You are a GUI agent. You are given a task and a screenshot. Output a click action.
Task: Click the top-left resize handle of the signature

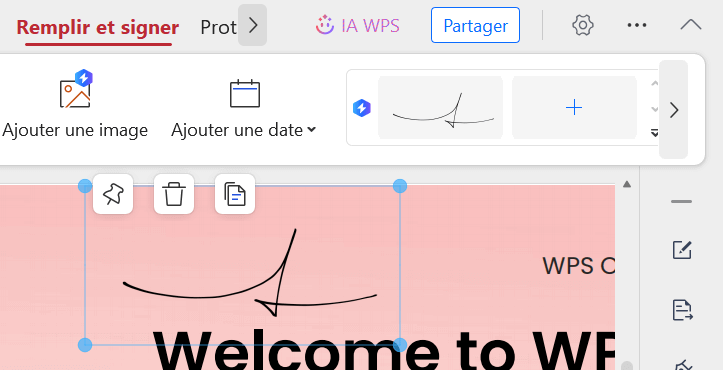tap(85, 186)
